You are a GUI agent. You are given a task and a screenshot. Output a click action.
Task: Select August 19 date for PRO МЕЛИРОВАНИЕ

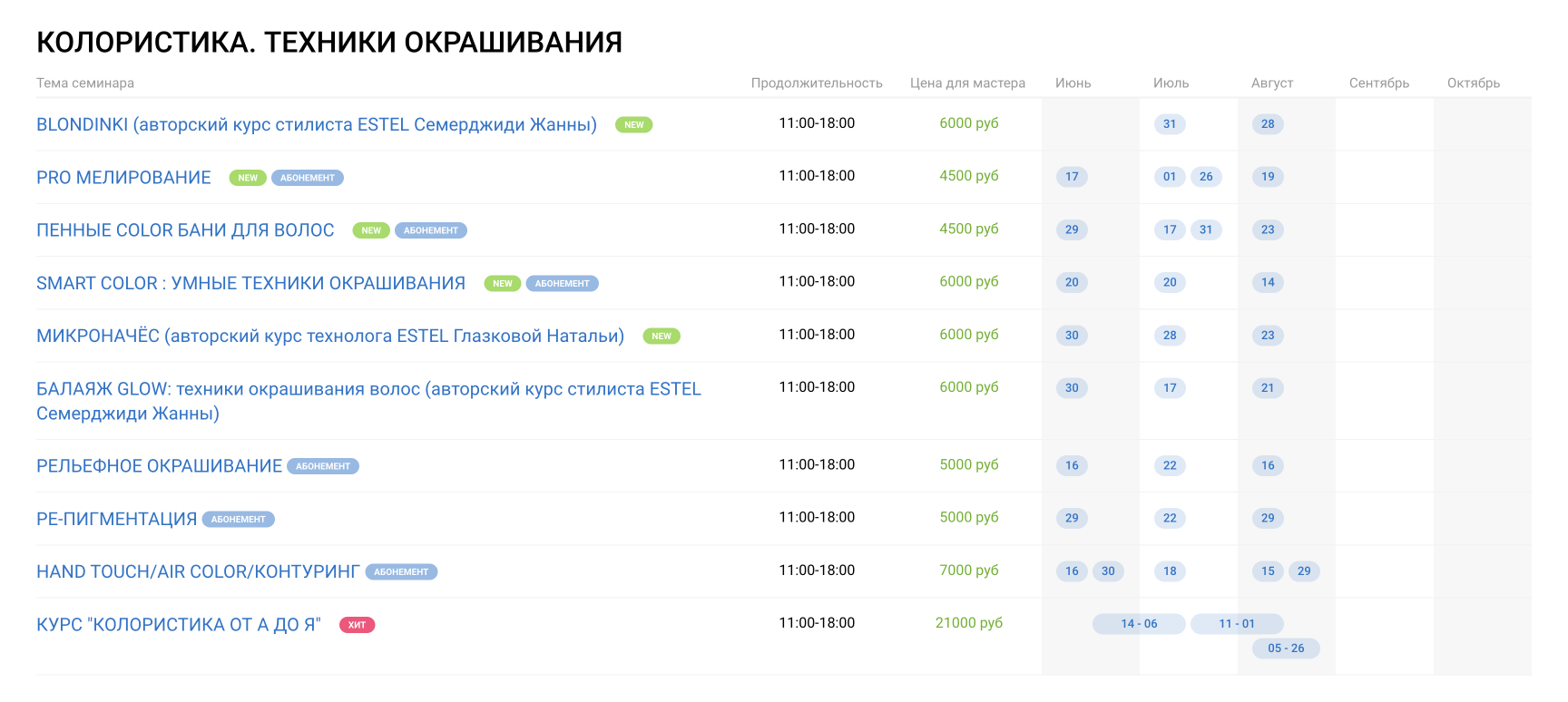pyautogui.click(x=1268, y=177)
